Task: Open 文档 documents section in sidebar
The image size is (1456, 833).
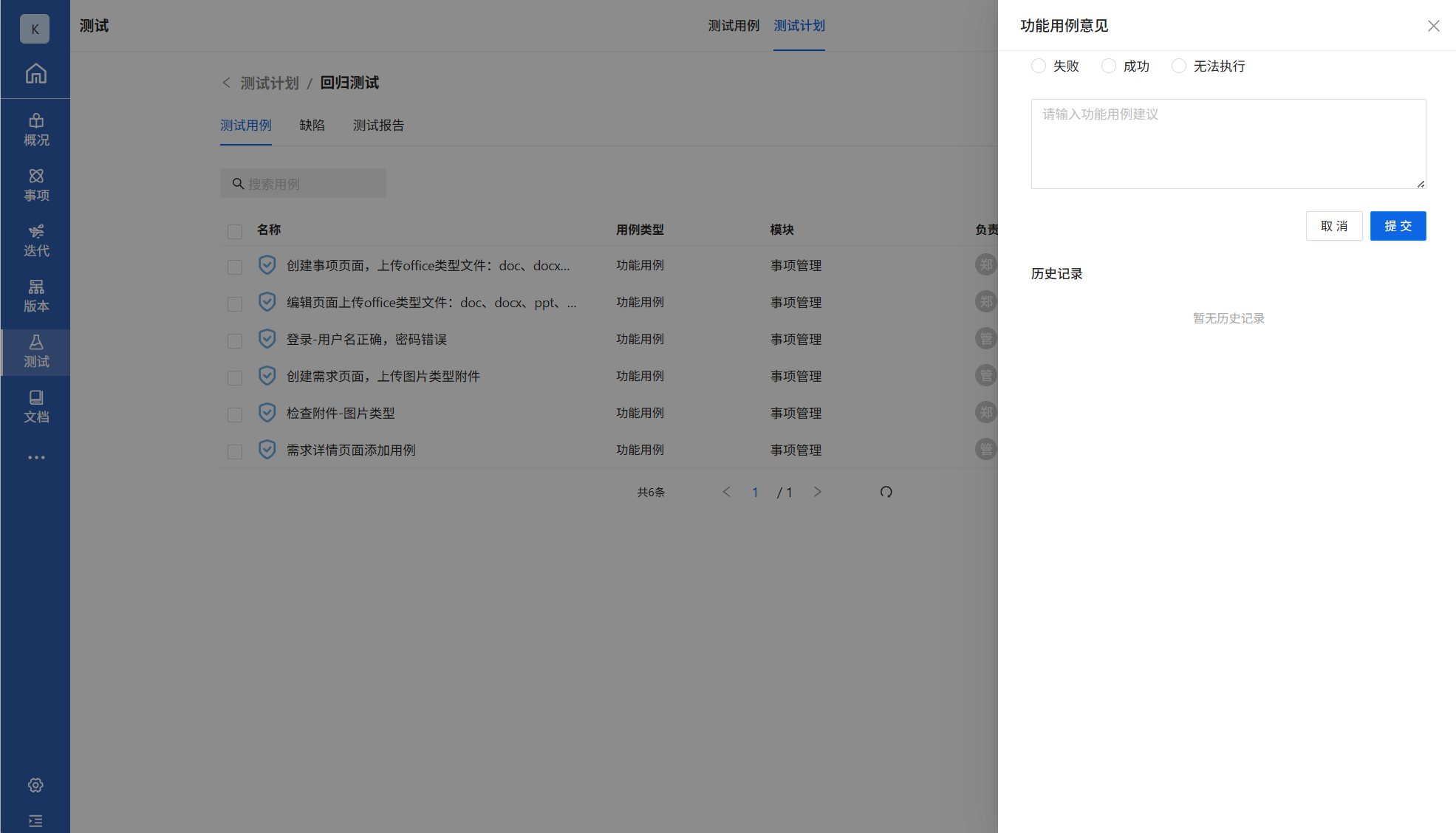Action: [35, 407]
